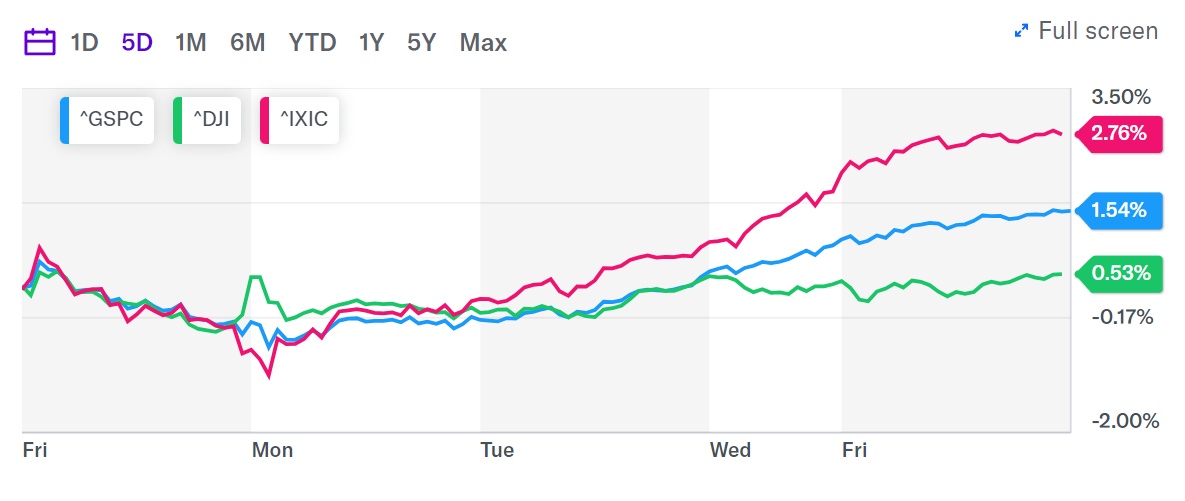Click the green 0.53% value label

click(1118, 274)
